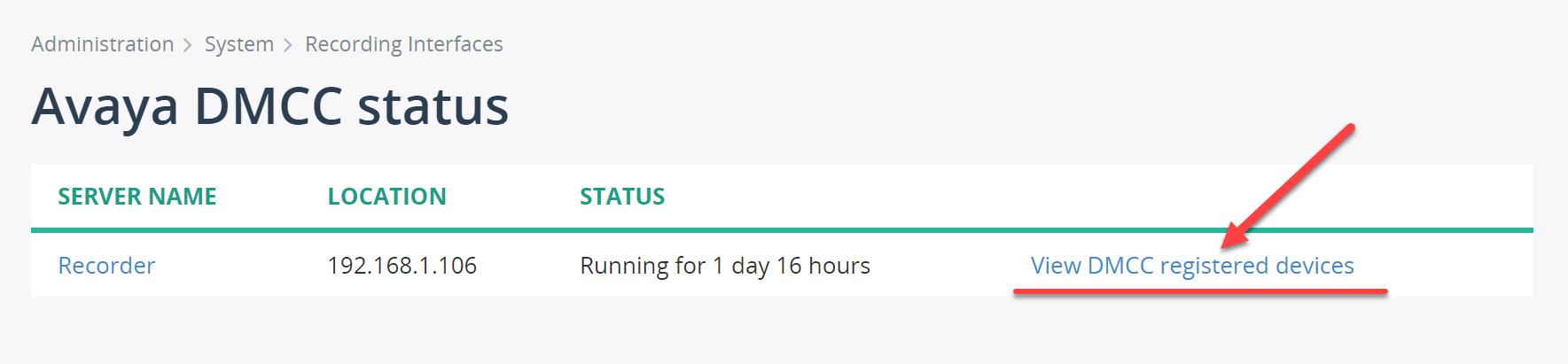1568x364 pixels.
Task: Click the red arrow annotation
Action: pyautogui.click(x=1291, y=184)
